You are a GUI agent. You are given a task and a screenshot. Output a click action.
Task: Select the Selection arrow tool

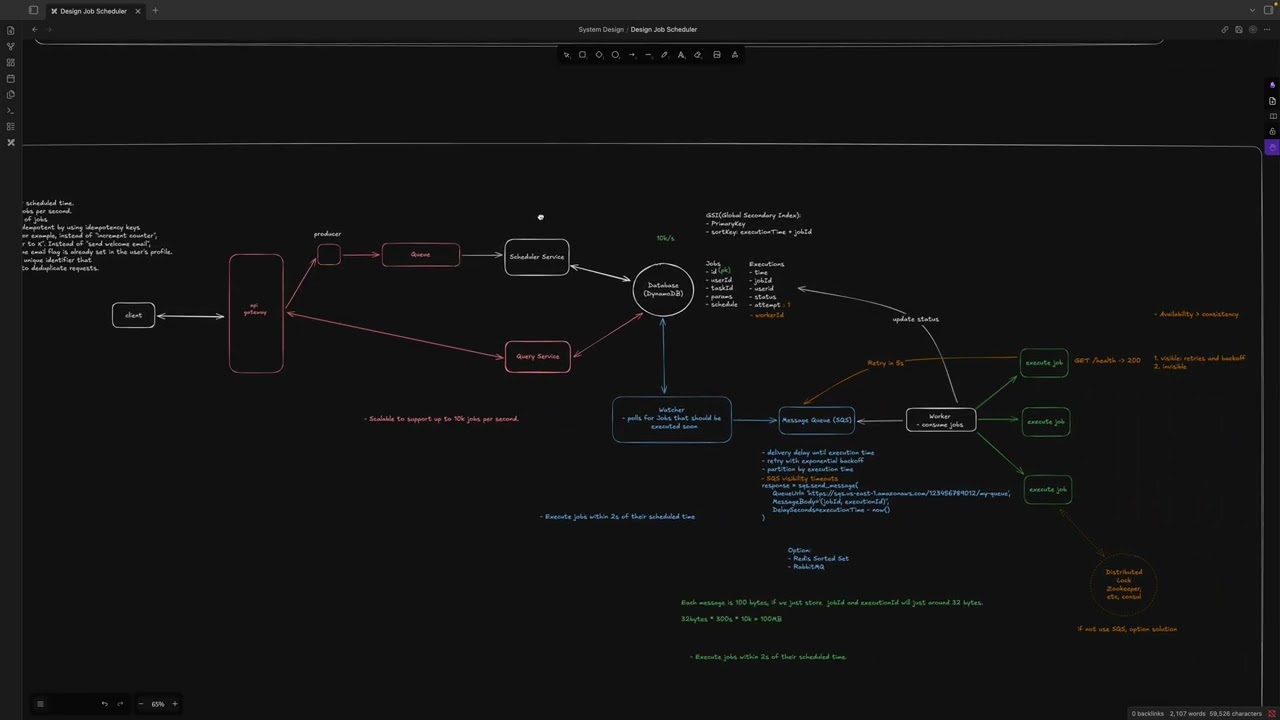pyautogui.click(x=566, y=55)
